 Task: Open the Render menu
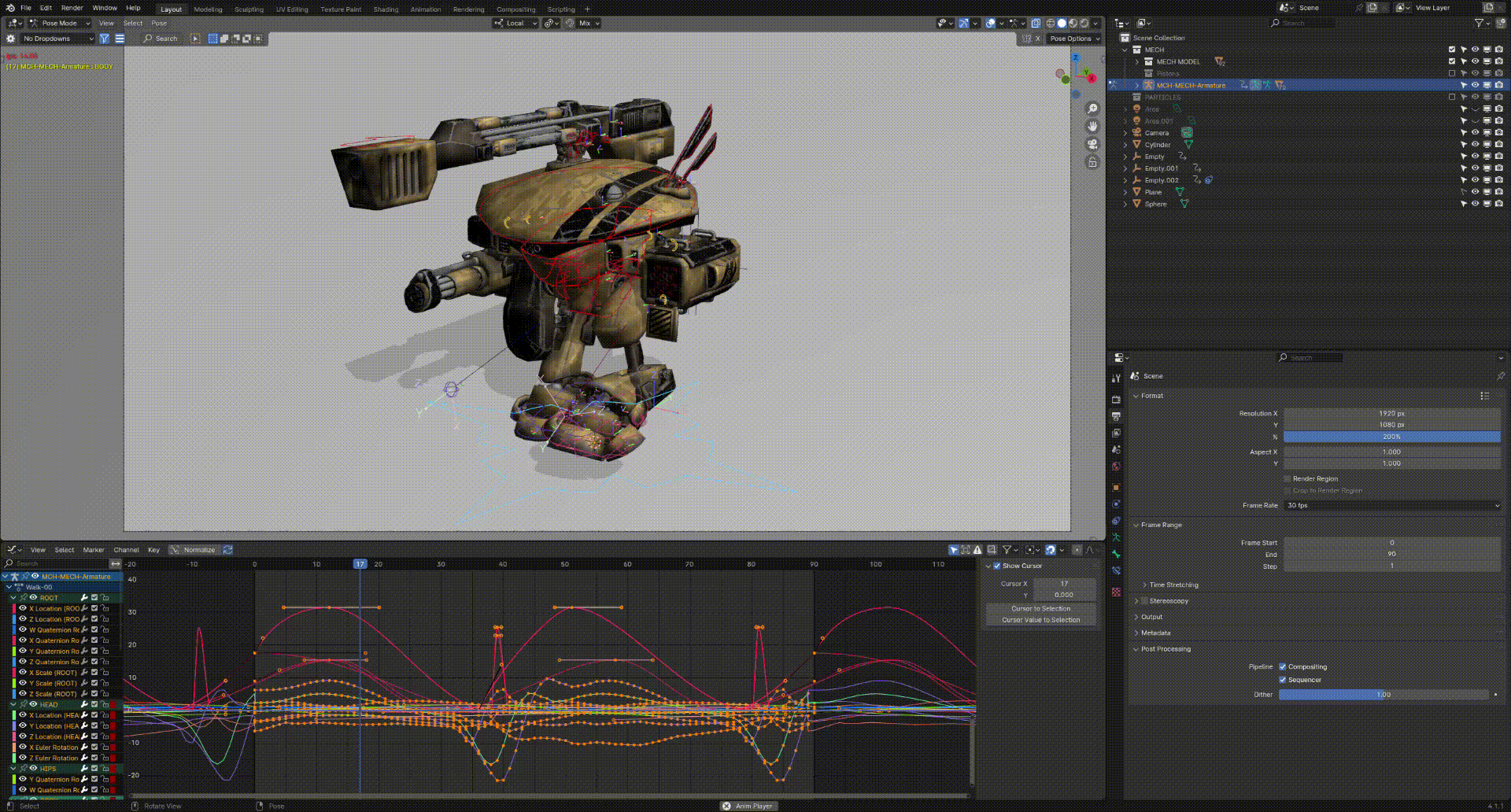point(72,8)
